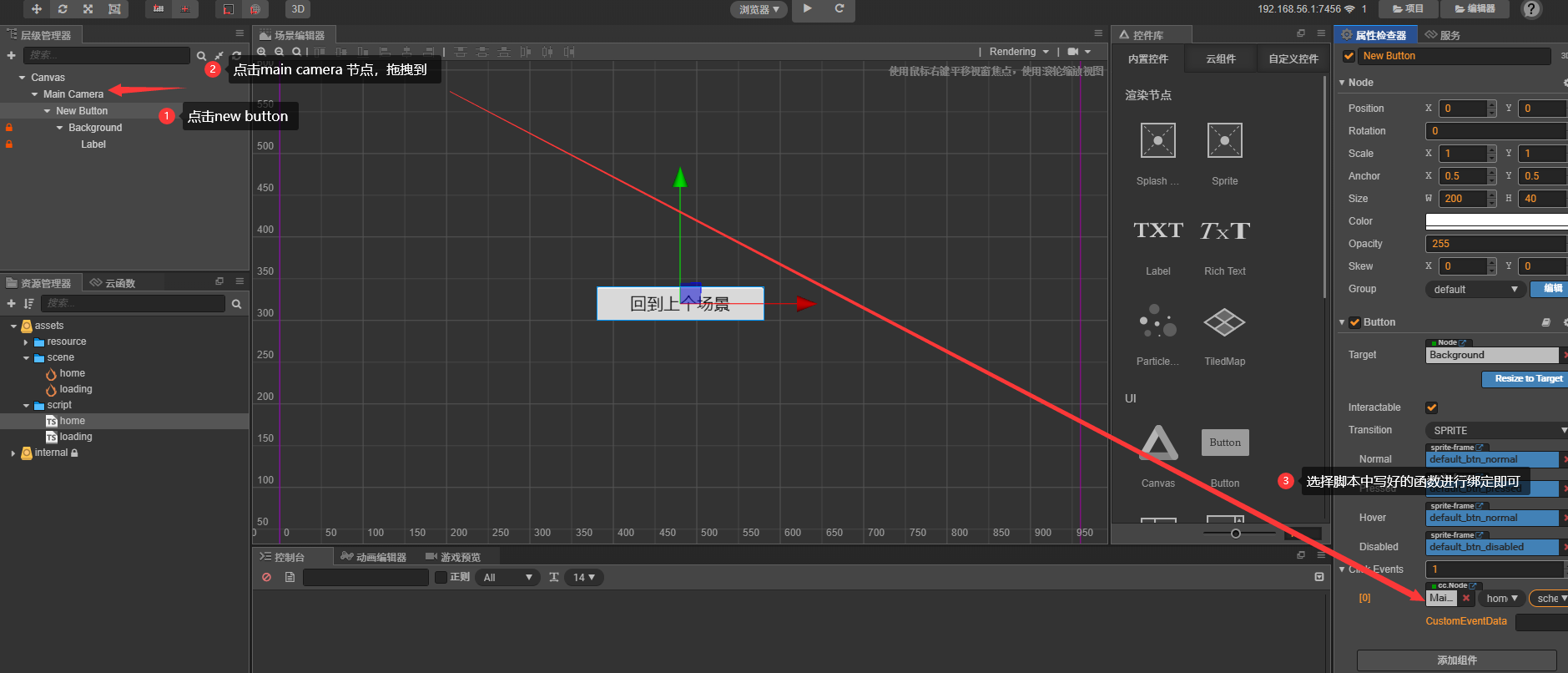
Task: Select the Button widget thumbnail
Action: (1225, 443)
